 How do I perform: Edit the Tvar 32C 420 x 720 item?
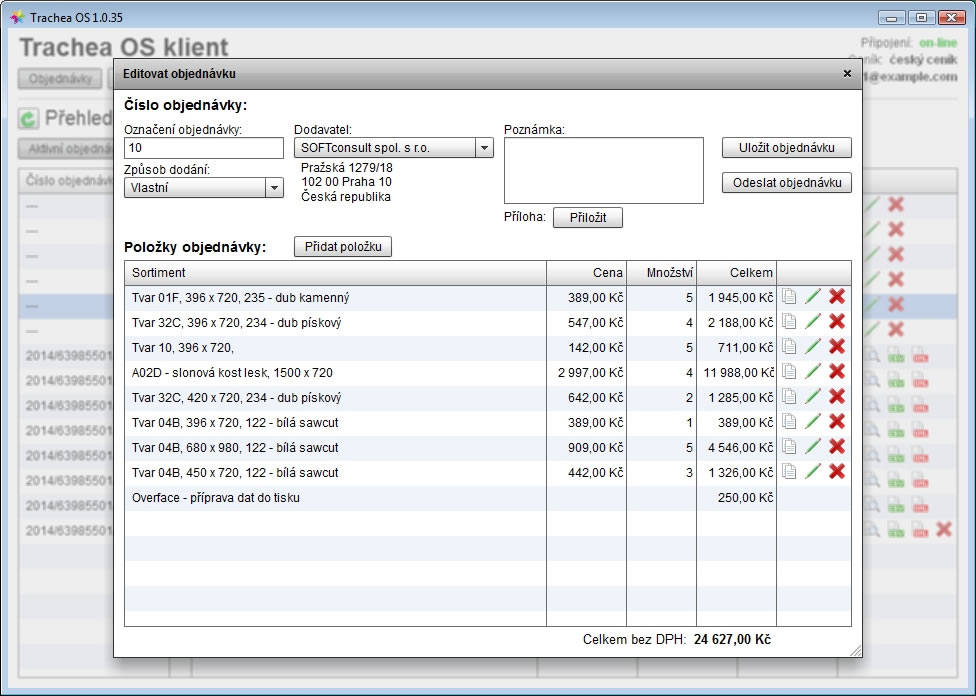(813, 397)
